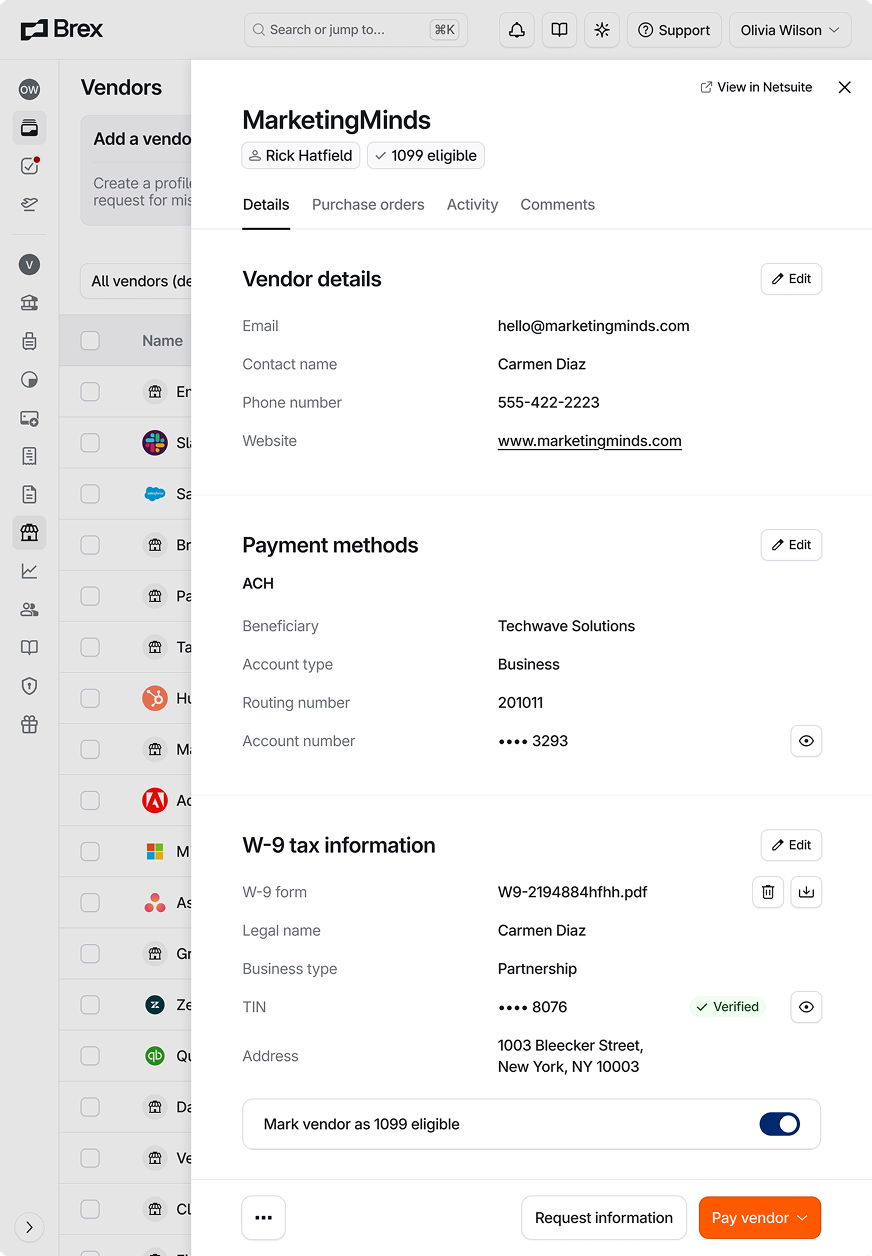Click the 1099 eligible chip

[x=426, y=155]
